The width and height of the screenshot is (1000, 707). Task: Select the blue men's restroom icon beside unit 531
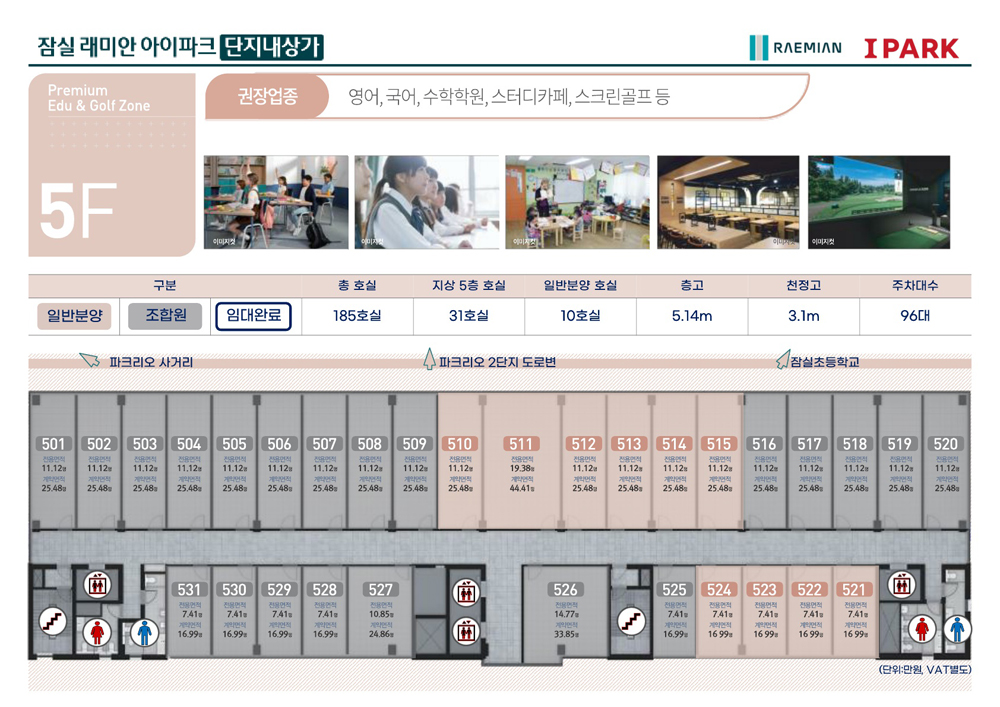(145, 632)
